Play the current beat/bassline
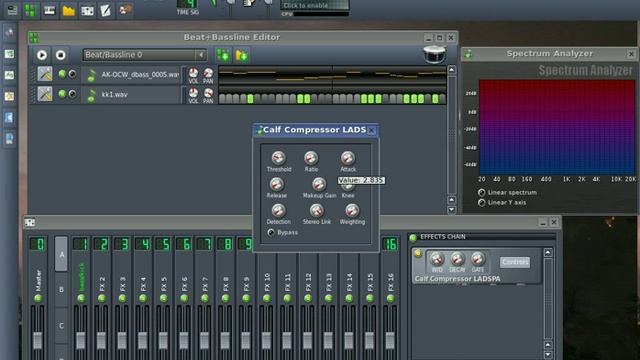The image size is (640, 360). [42, 55]
